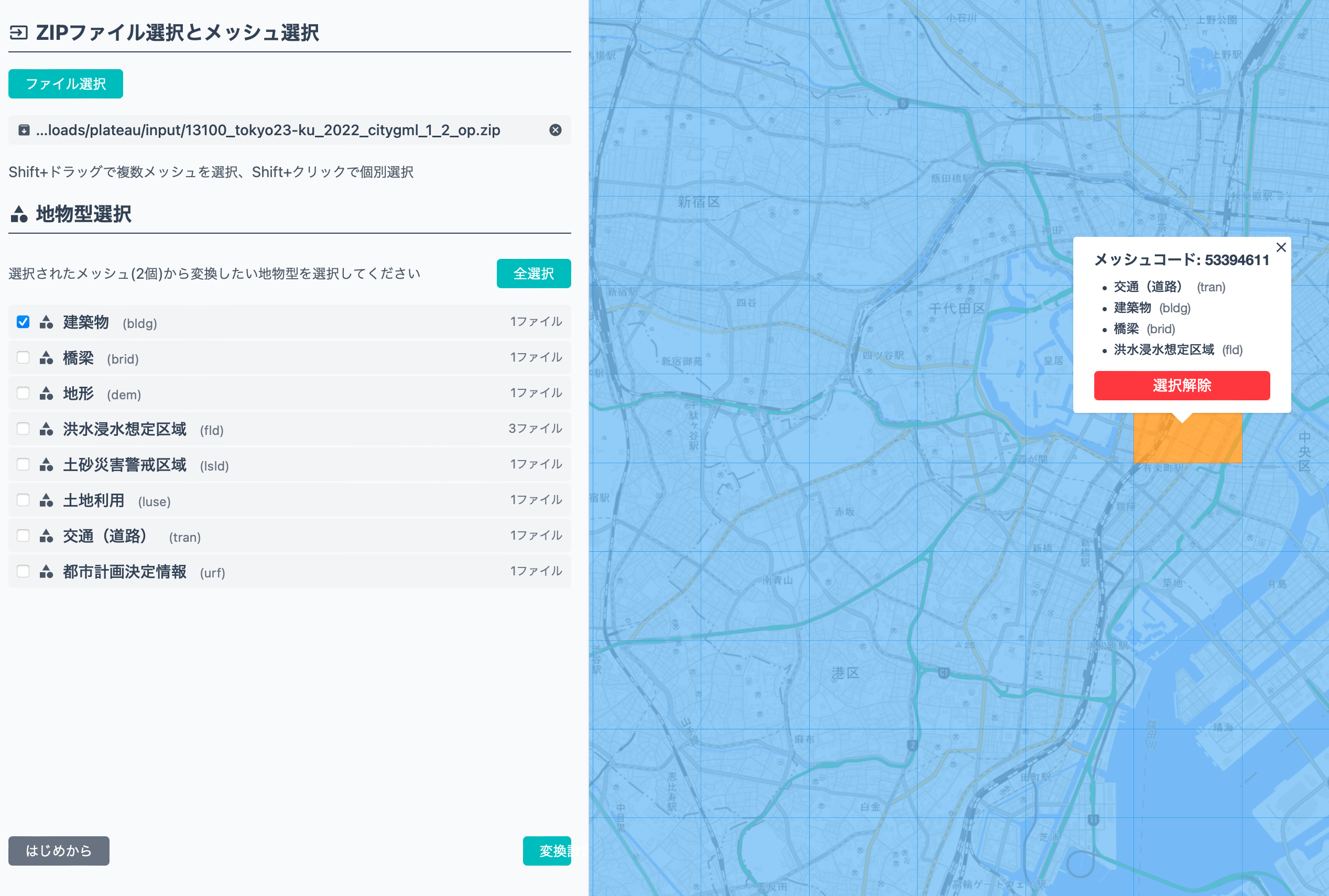Screen dimensions: 1329x896
Task: Clear the selected ZIP file with the X icon
Action: 555,130
